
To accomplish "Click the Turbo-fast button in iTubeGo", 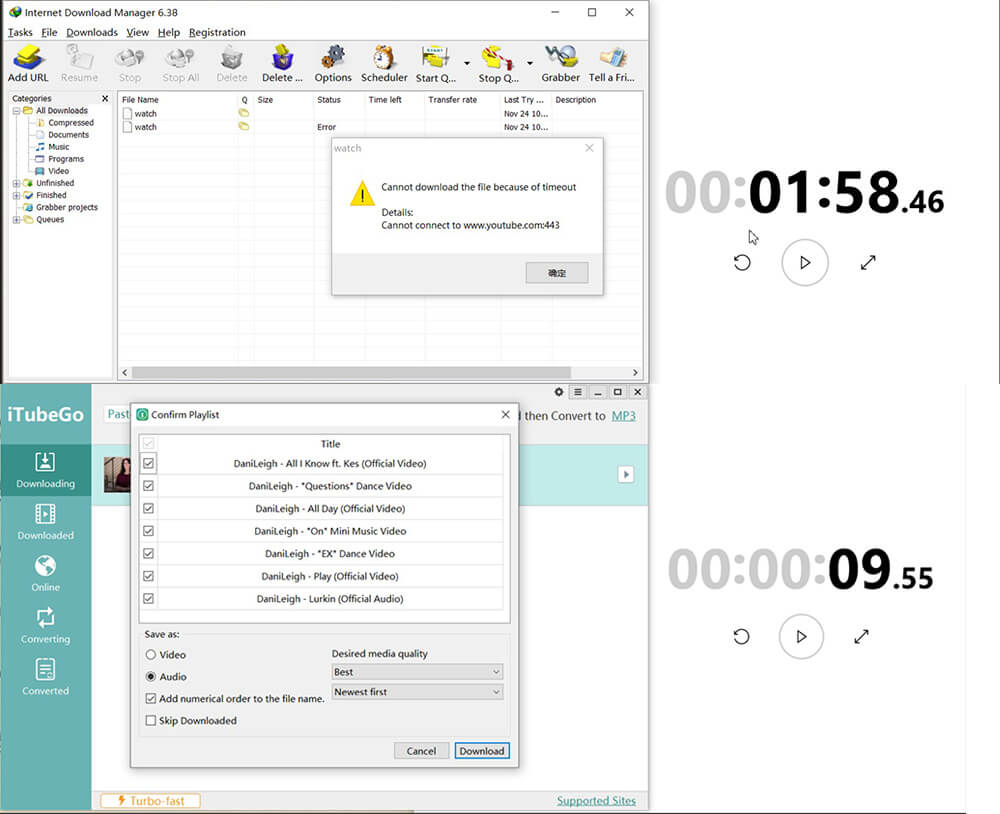I will pyautogui.click(x=150, y=800).
